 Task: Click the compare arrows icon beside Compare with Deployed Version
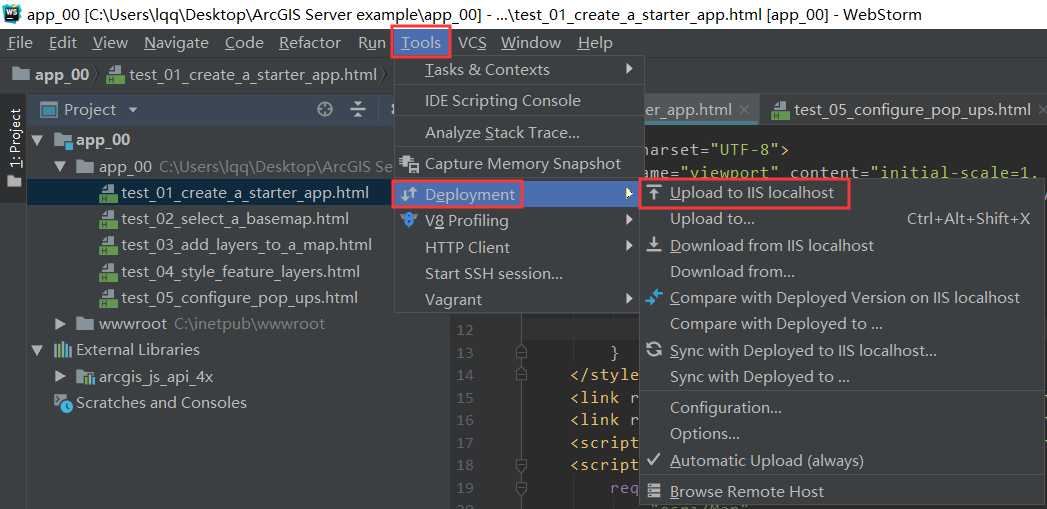point(655,297)
